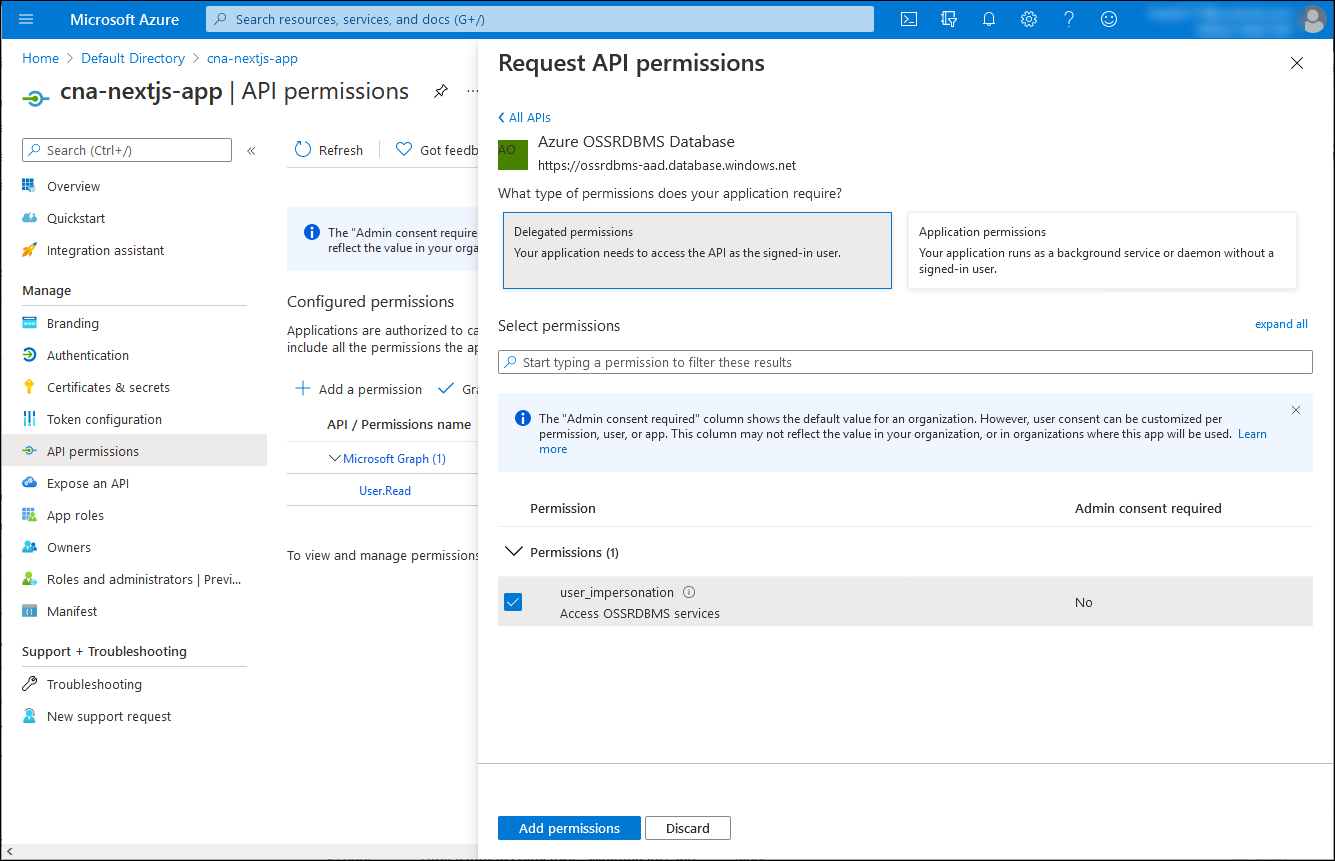
Task: Click the Grant consent checkmark icon
Action: tap(446, 389)
